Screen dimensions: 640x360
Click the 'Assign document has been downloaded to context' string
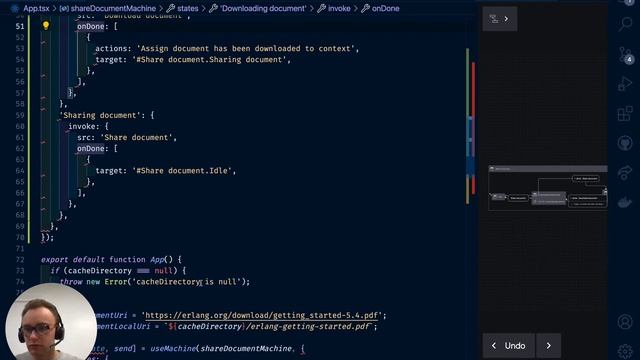coord(247,49)
